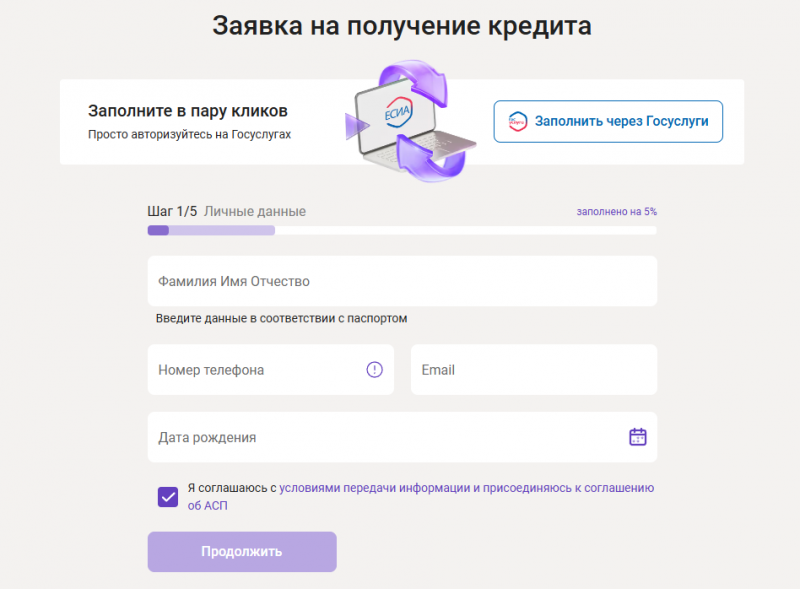Click the Шаг 1/5 Личные данные step label
Viewport: 800px width, 589px height.
tap(227, 211)
